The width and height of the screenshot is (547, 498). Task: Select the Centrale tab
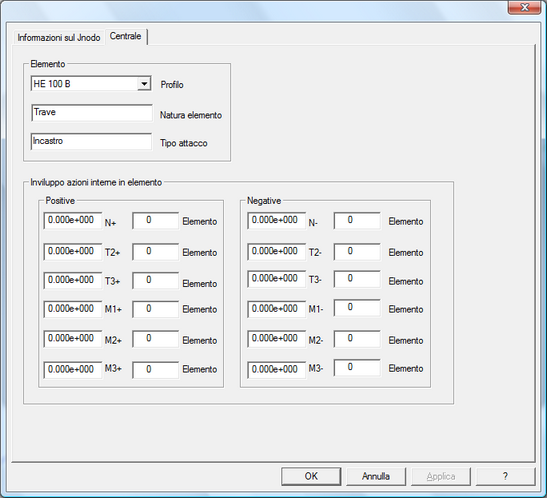point(126,36)
